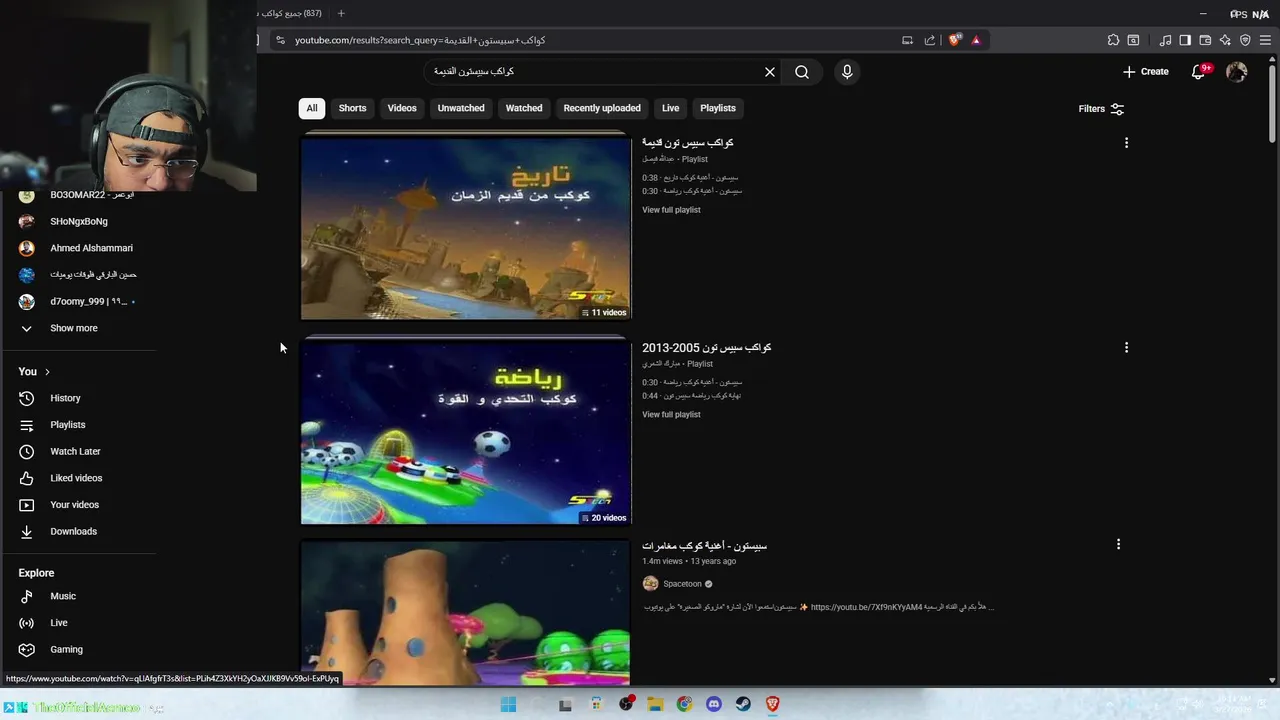Viewport: 1280px width, 720px height.
Task: Open the Filters dropdown
Action: tap(1101, 108)
